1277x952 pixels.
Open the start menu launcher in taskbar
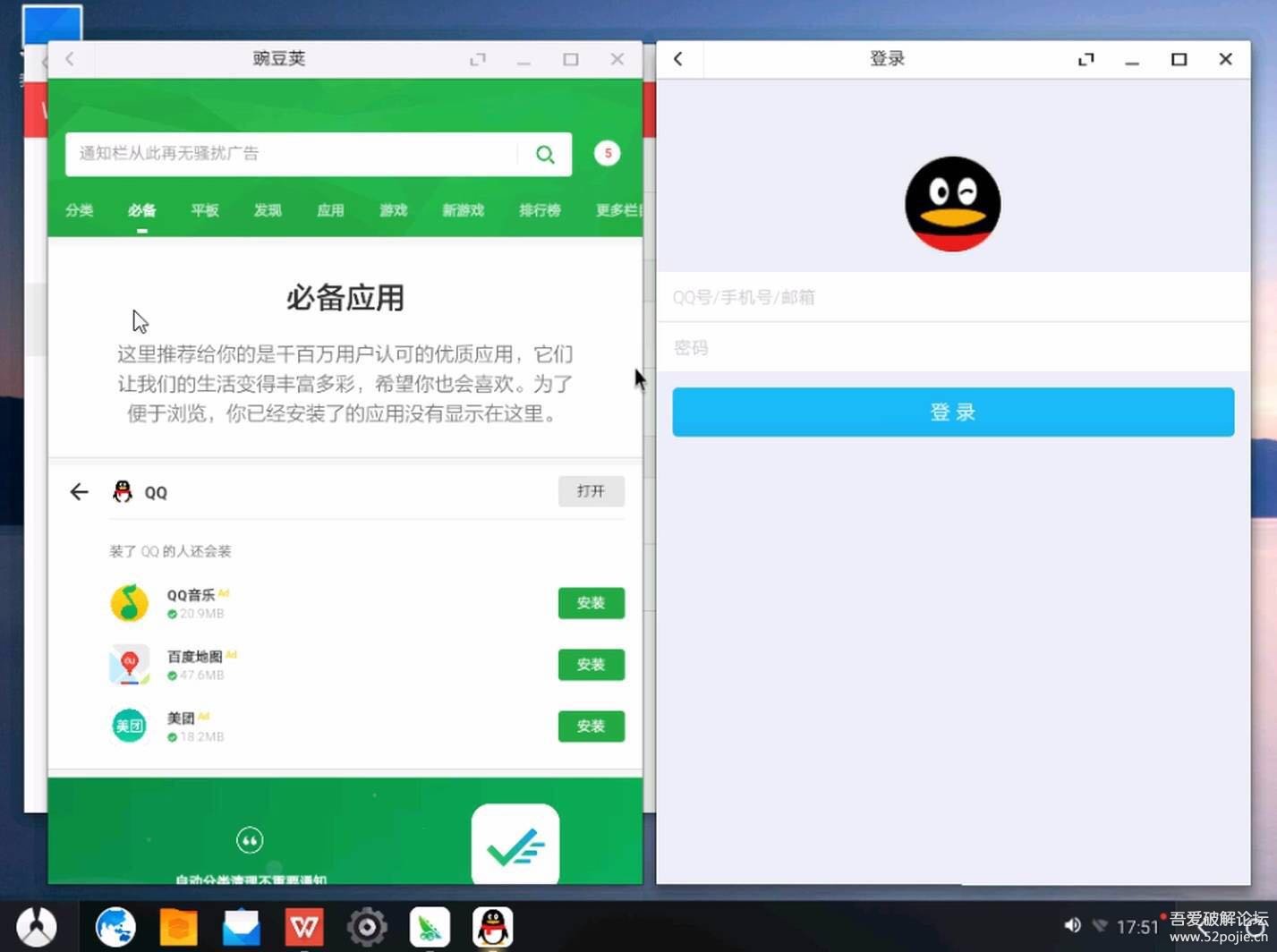36,927
